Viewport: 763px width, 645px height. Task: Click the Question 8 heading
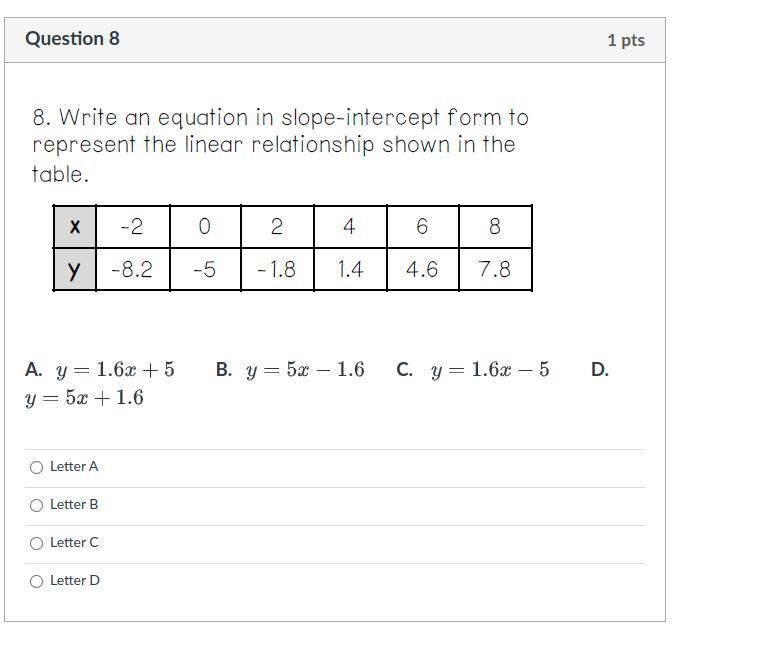(72, 39)
